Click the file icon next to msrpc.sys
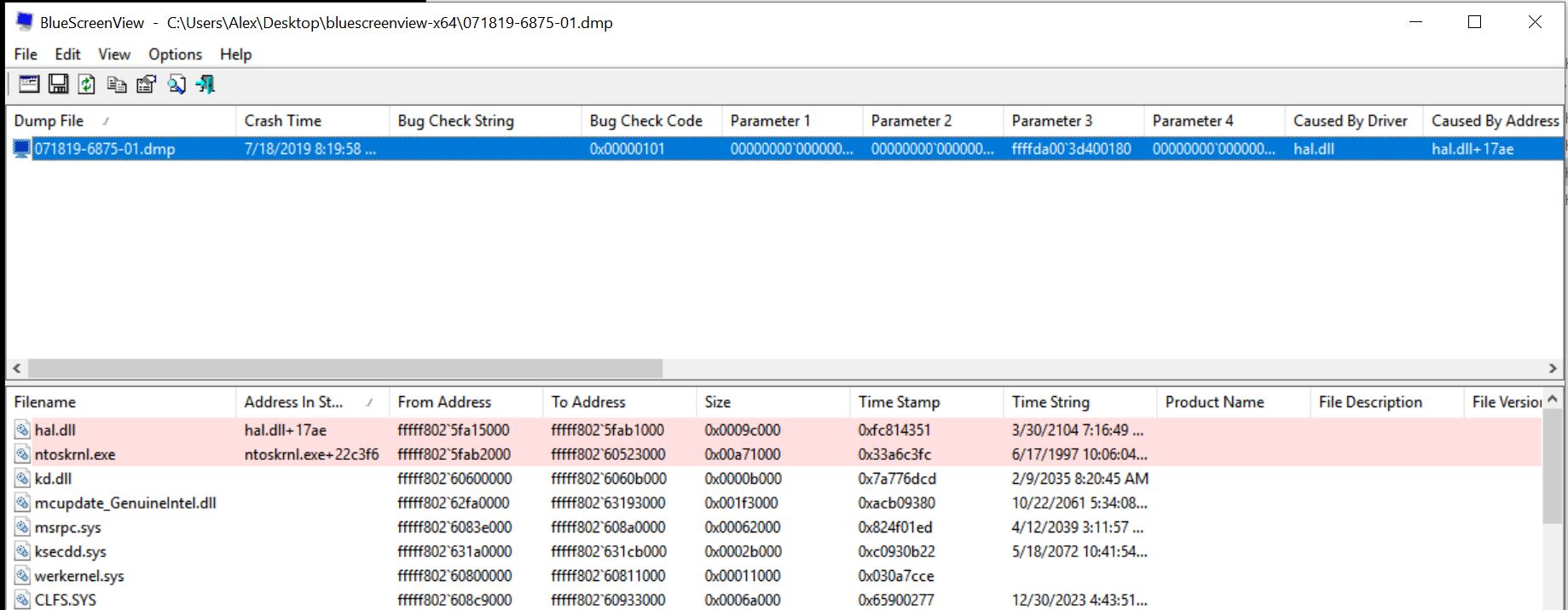 point(23,527)
